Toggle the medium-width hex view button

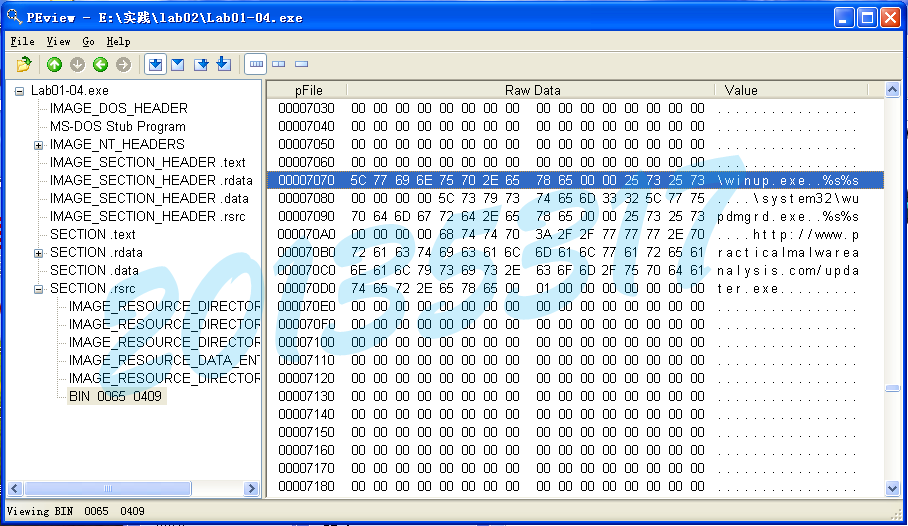(x=279, y=65)
